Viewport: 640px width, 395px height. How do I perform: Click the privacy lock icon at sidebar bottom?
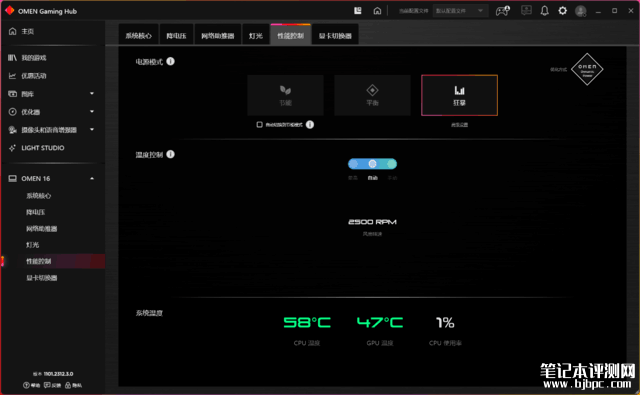[x=68, y=385]
